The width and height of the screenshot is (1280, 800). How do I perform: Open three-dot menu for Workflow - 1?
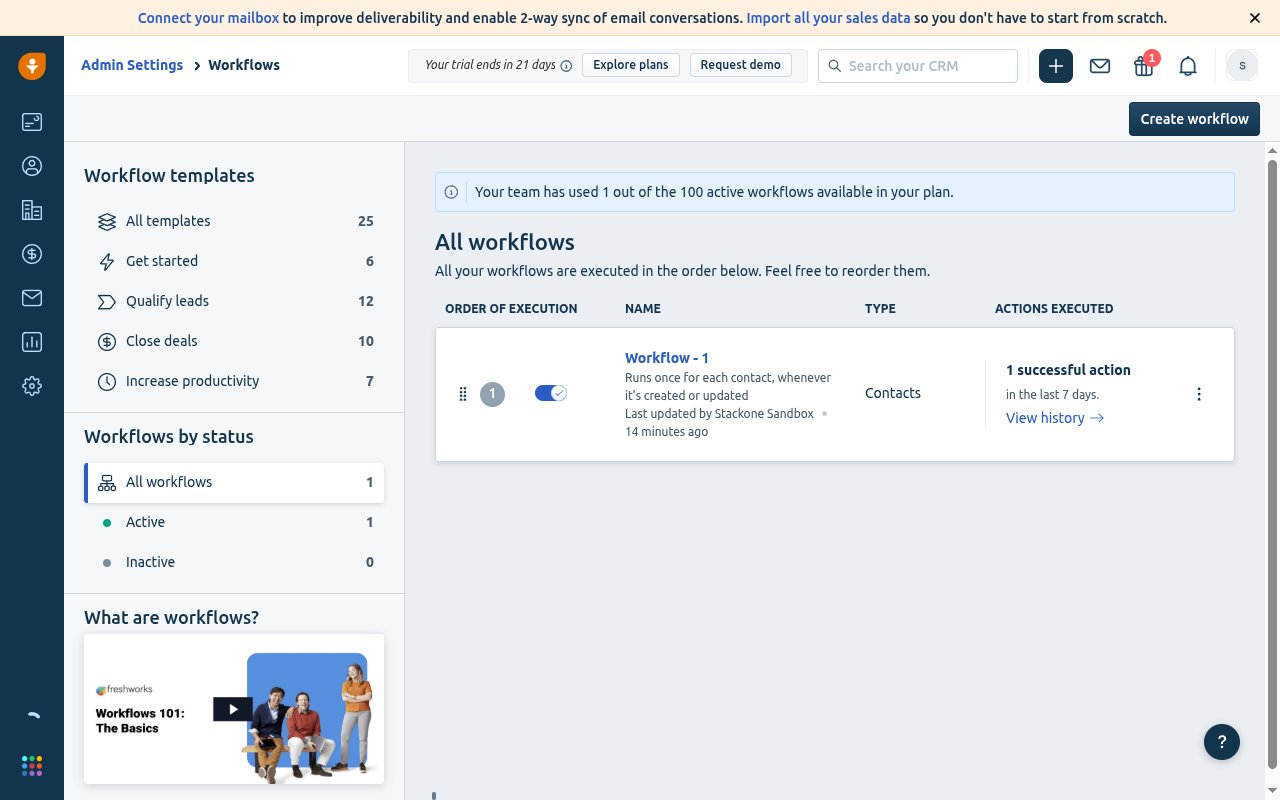[1199, 394]
